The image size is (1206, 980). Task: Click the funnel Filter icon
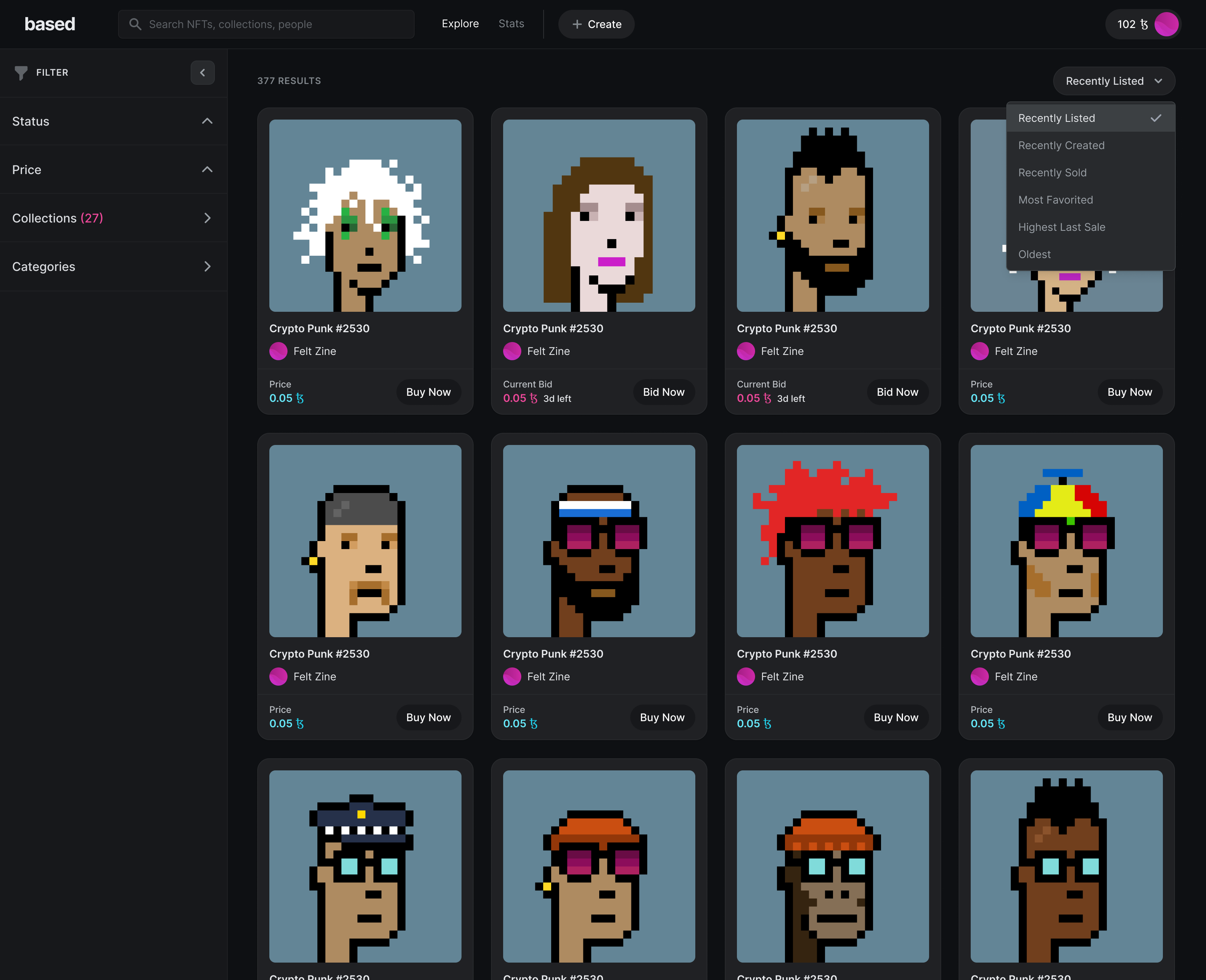pos(21,73)
